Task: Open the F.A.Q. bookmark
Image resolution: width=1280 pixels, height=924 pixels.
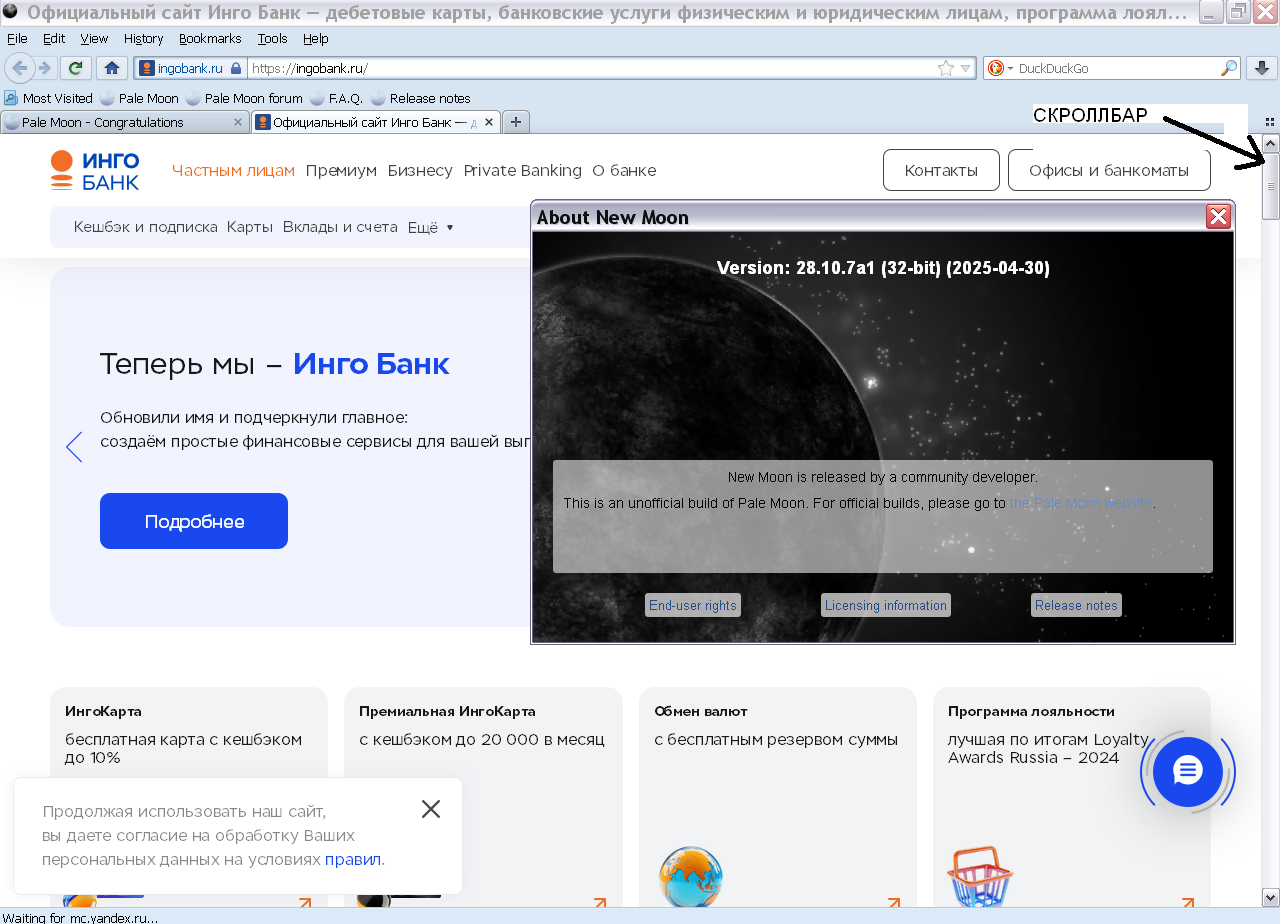Action: point(336,98)
